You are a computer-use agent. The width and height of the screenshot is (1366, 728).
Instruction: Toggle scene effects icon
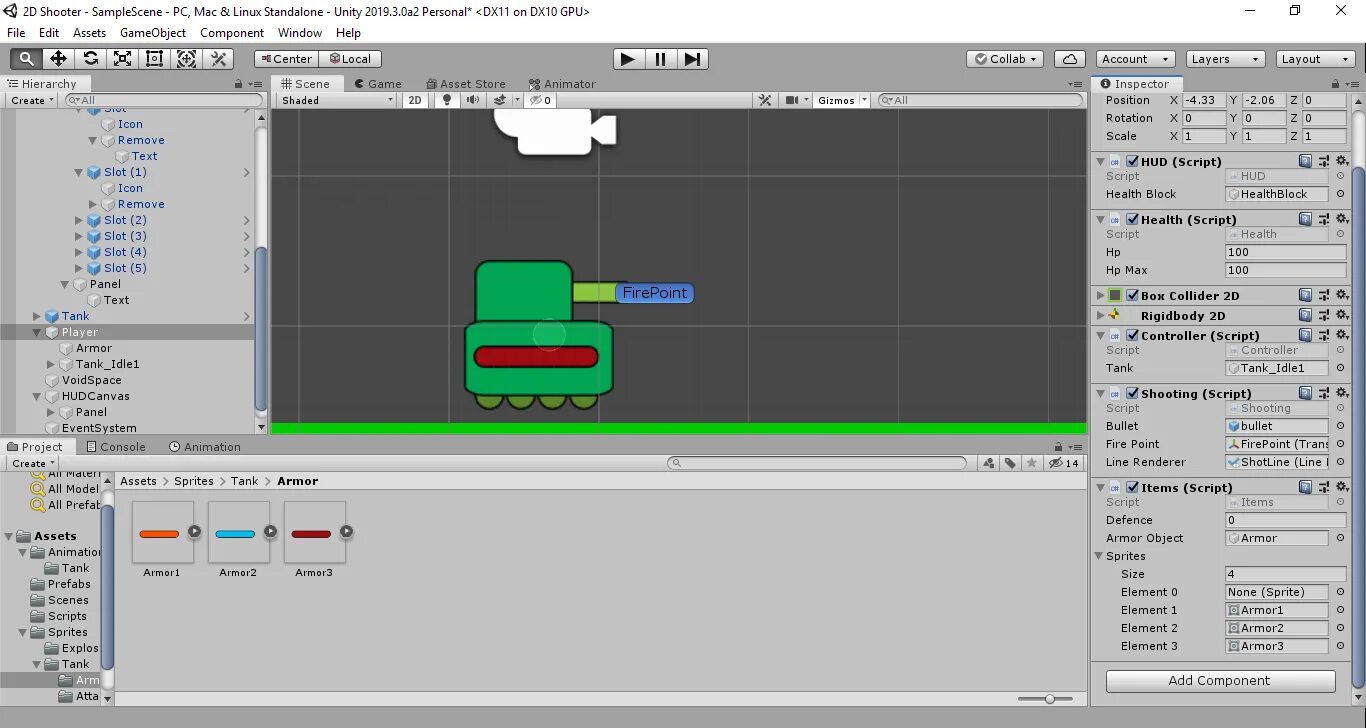pos(500,100)
